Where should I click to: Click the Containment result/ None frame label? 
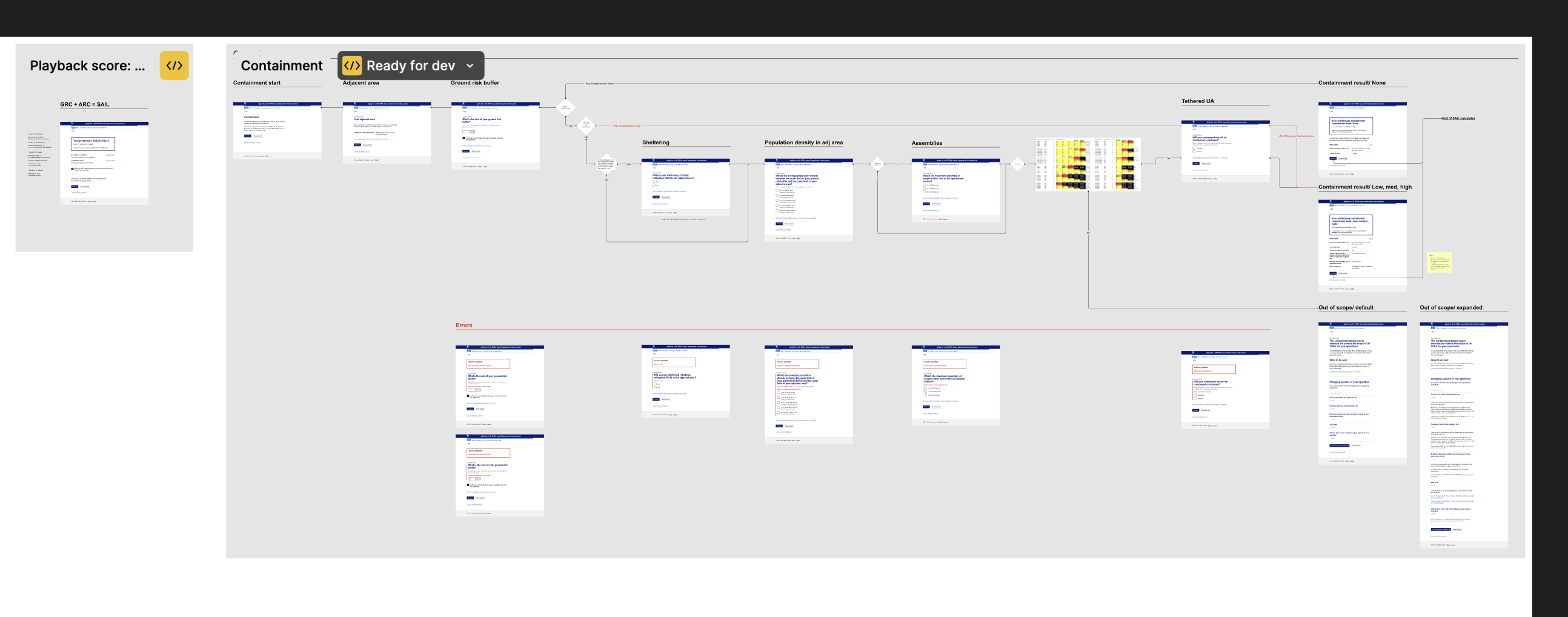click(1351, 83)
